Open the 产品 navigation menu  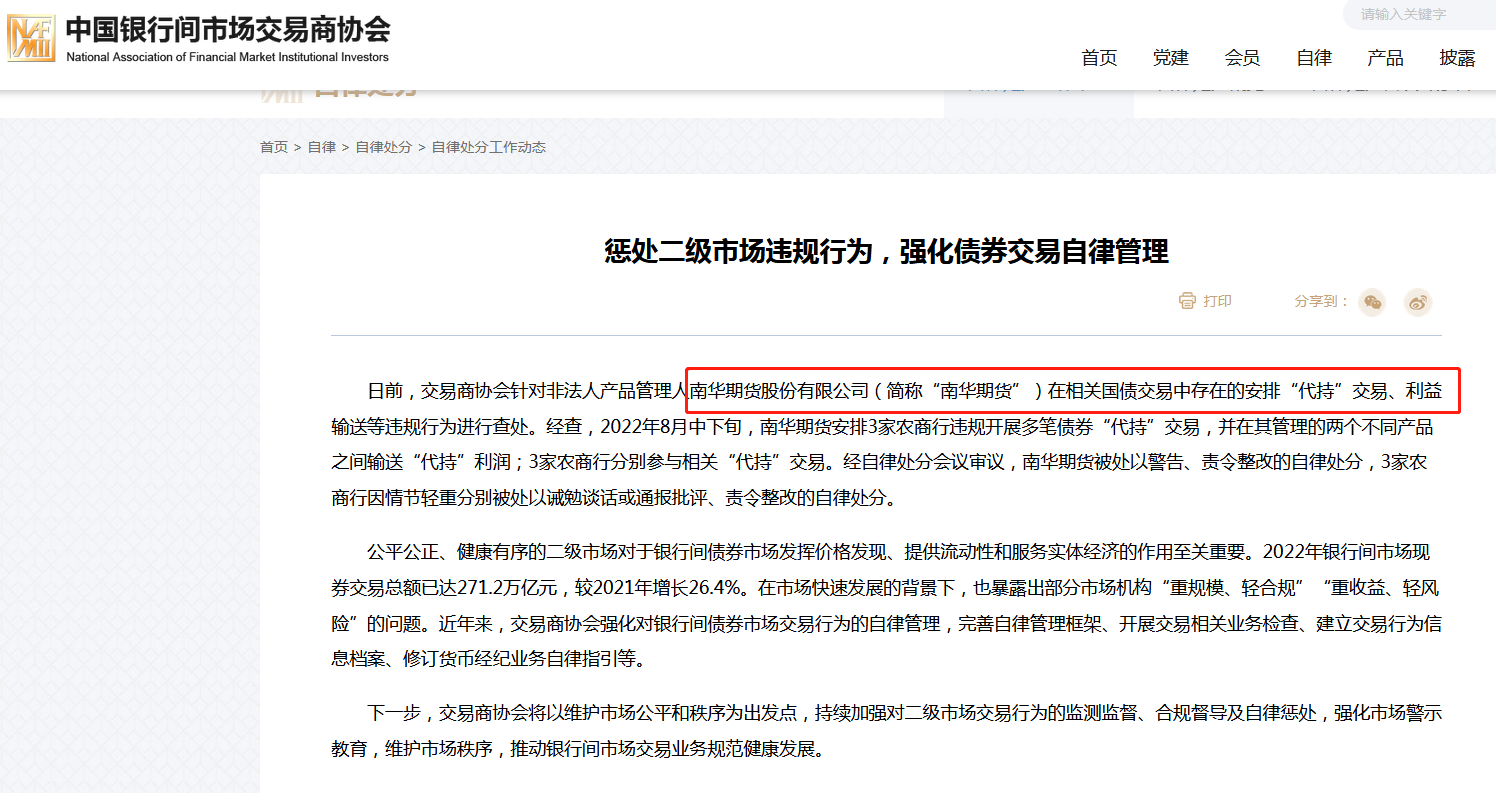pos(1385,58)
